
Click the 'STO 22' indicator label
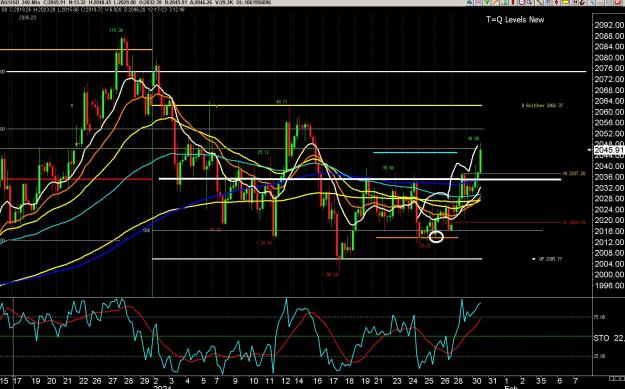(609, 338)
